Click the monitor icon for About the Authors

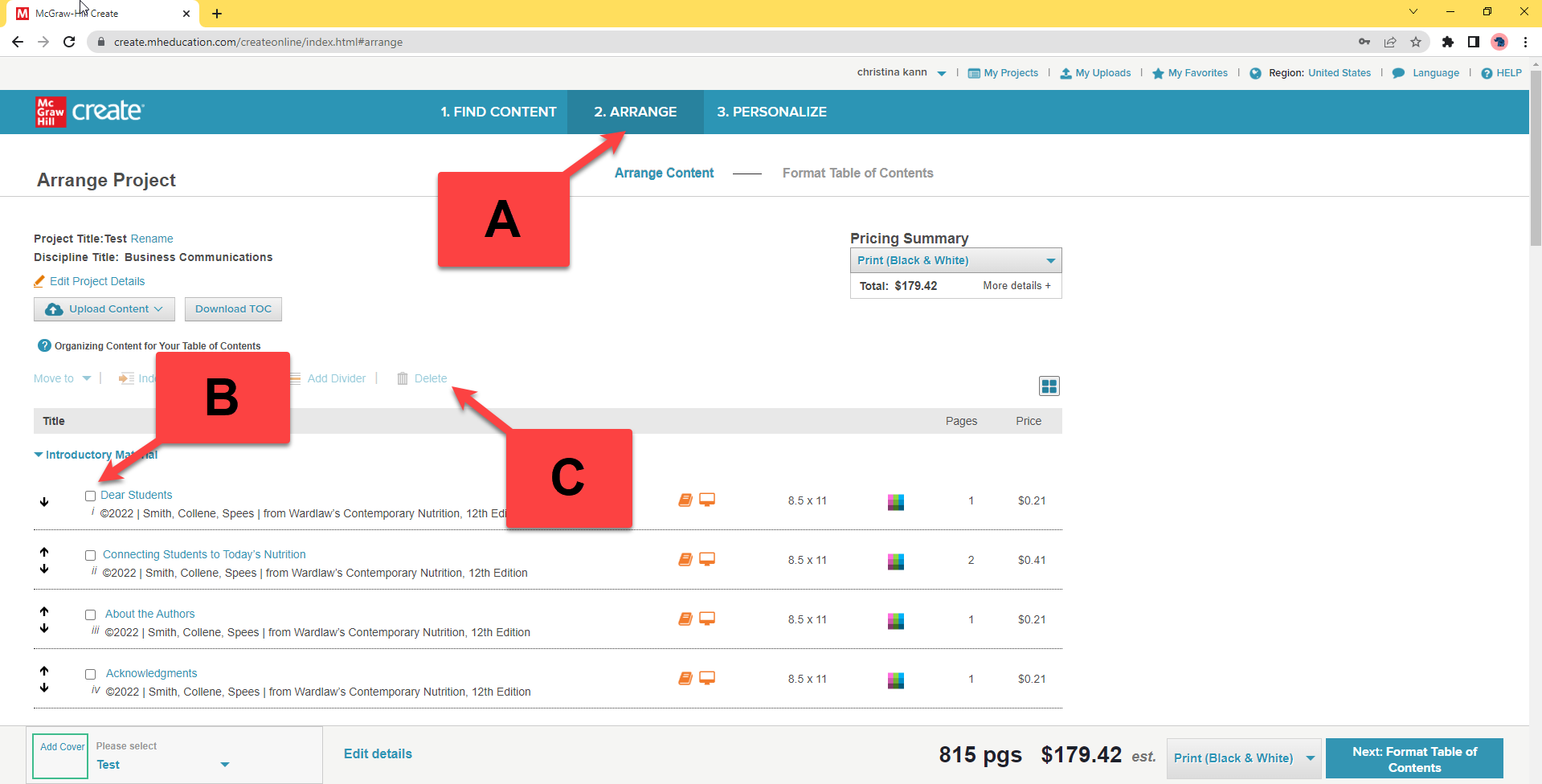click(707, 619)
